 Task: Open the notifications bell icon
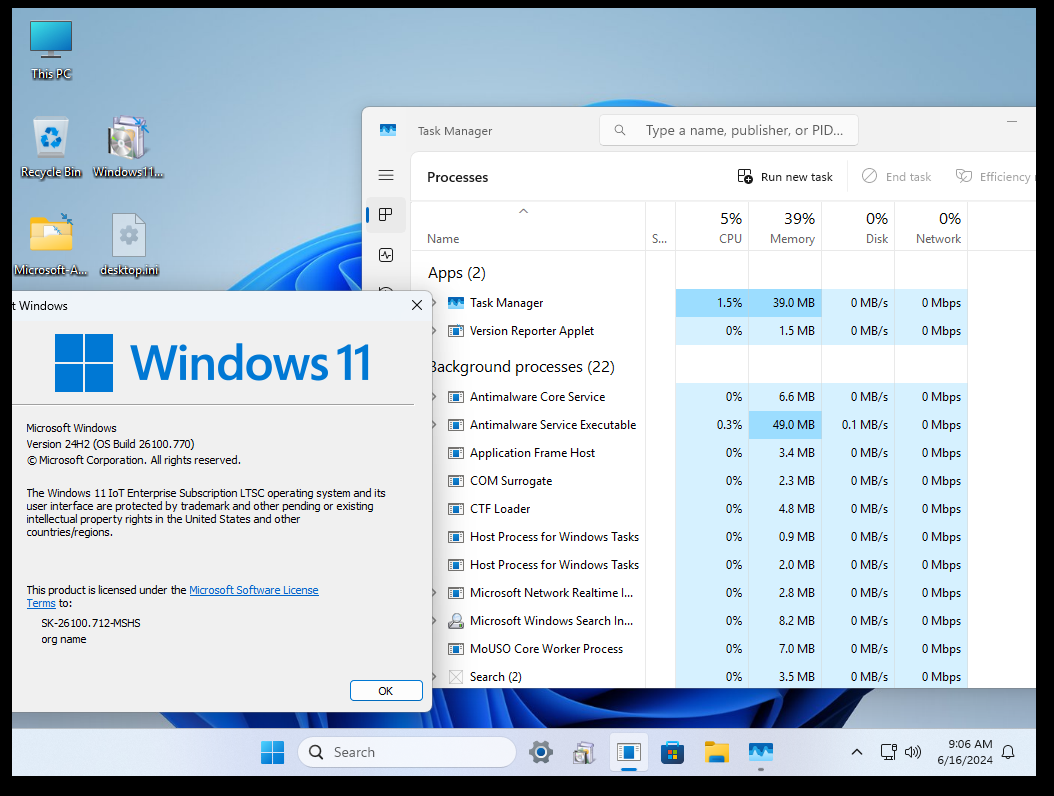coord(1008,752)
